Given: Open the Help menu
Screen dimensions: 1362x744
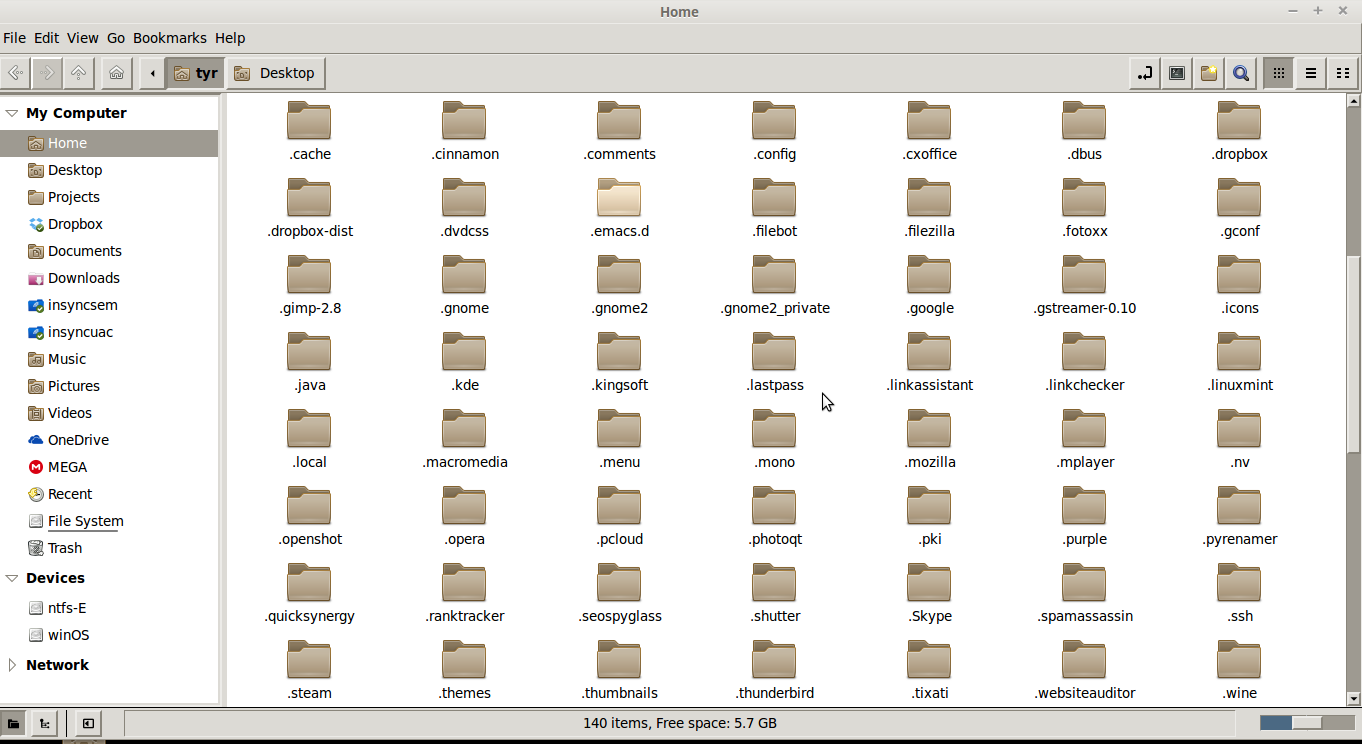Looking at the screenshot, I should tap(229, 38).
